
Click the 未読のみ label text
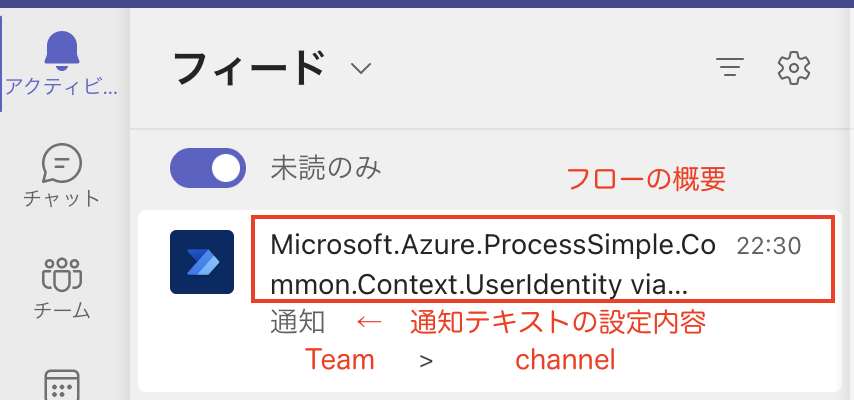point(326,169)
